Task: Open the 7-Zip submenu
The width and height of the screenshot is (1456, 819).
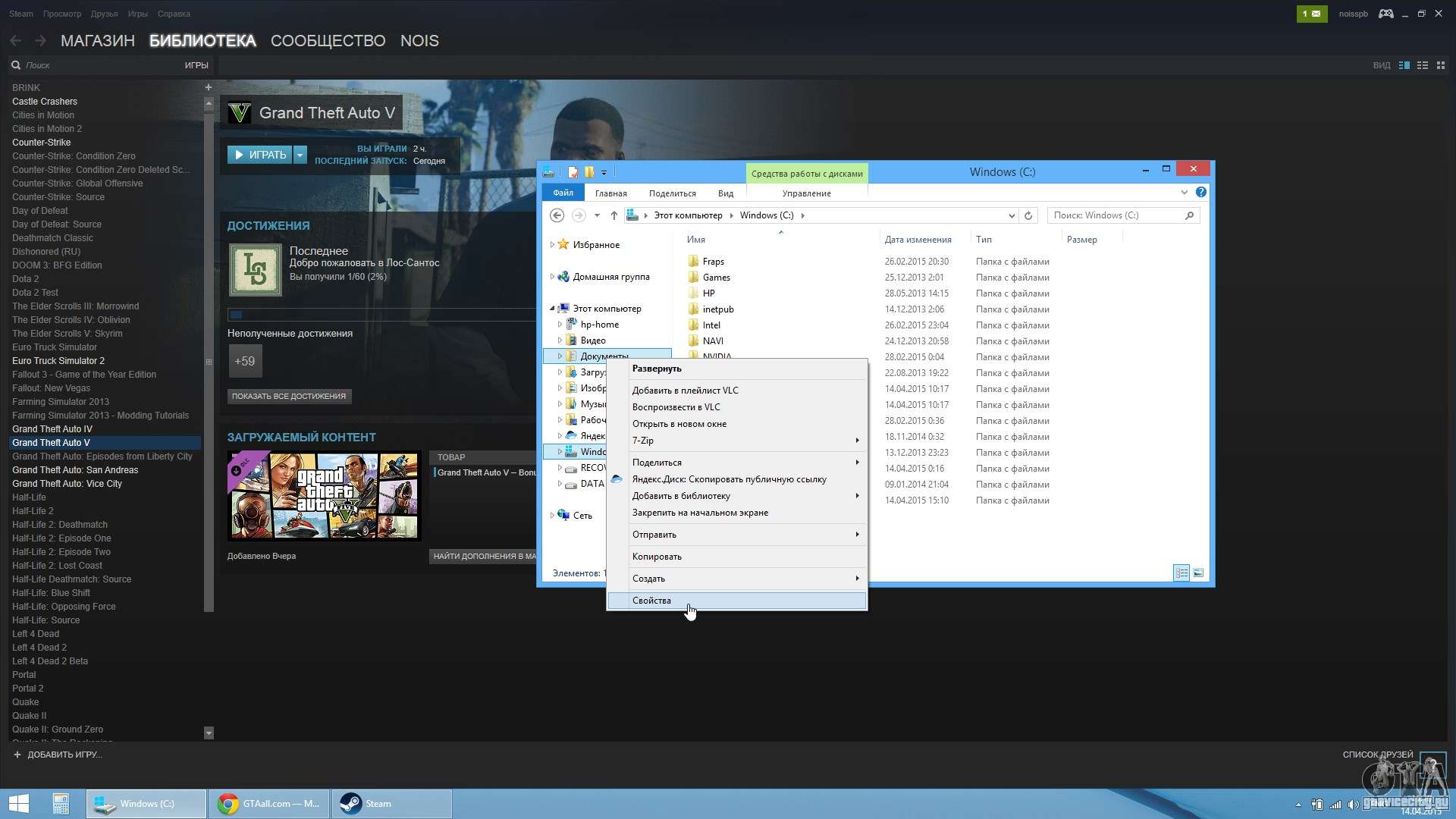Action: pos(737,441)
